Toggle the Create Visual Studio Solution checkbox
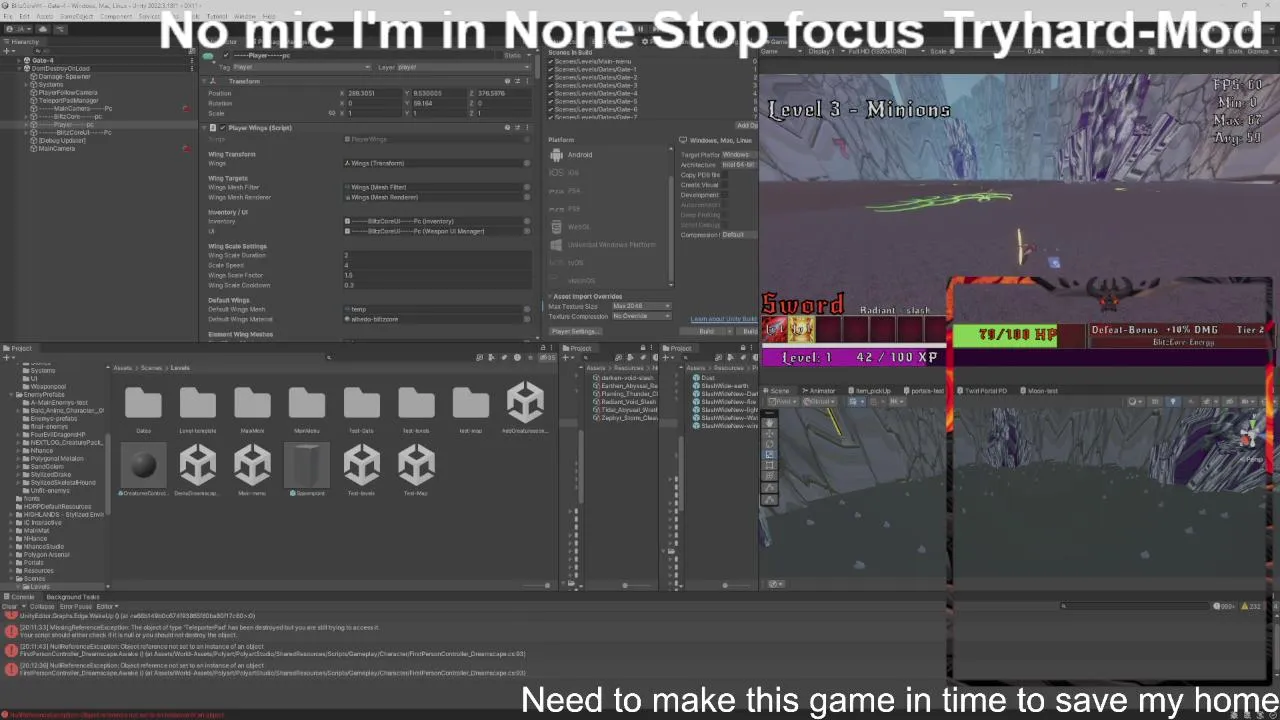 [x=725, y=185]
